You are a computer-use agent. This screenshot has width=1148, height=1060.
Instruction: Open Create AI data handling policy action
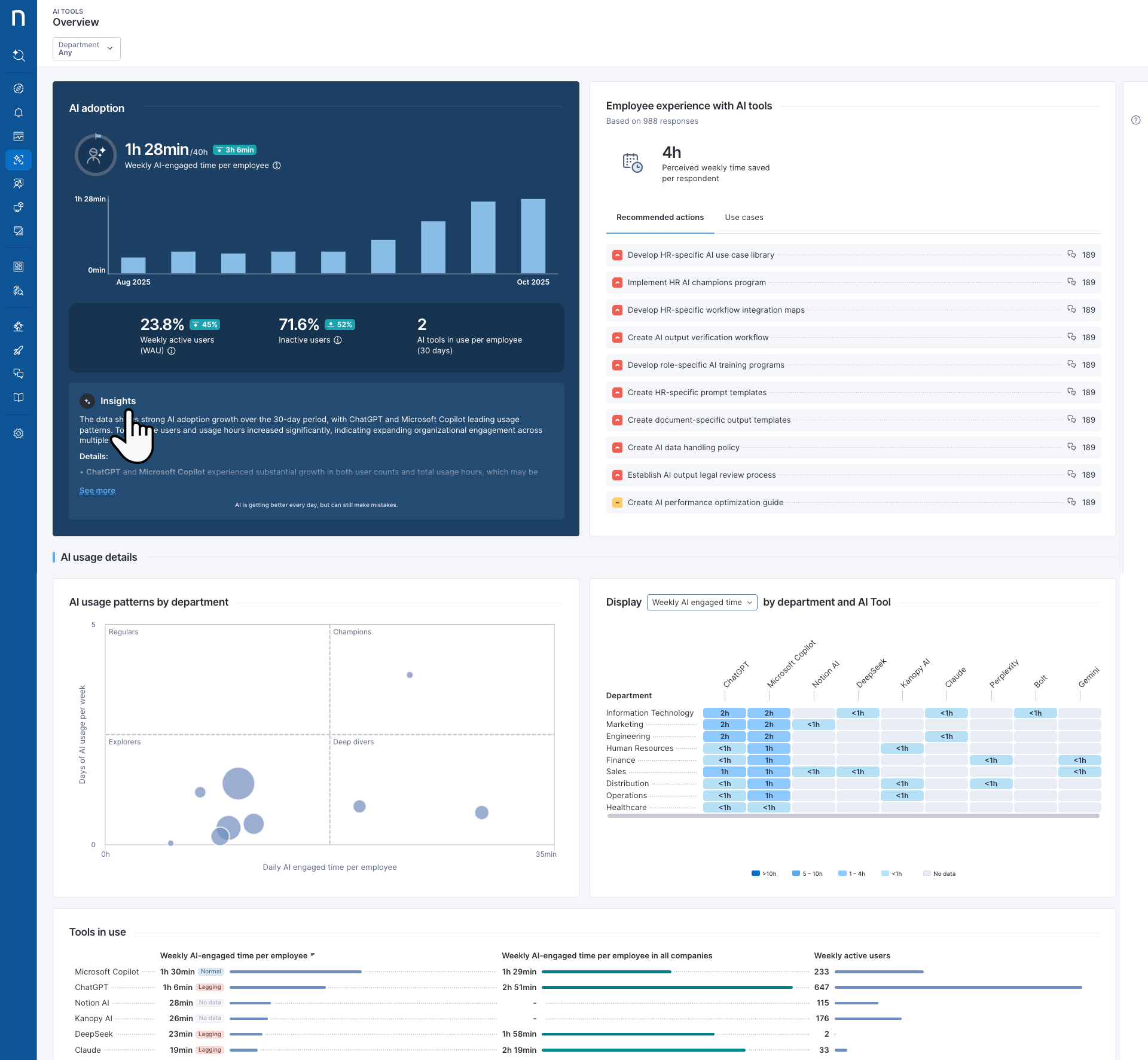(683, 448)
